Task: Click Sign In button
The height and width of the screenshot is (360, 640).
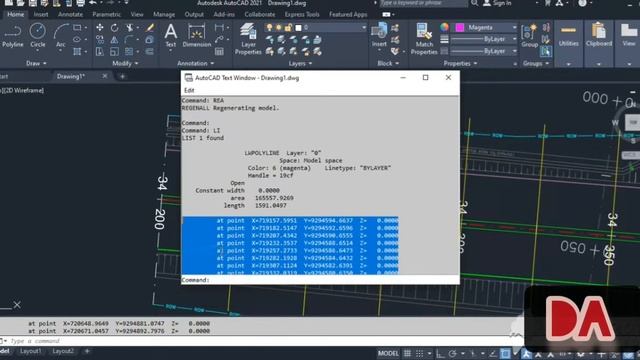Action: 497,3
